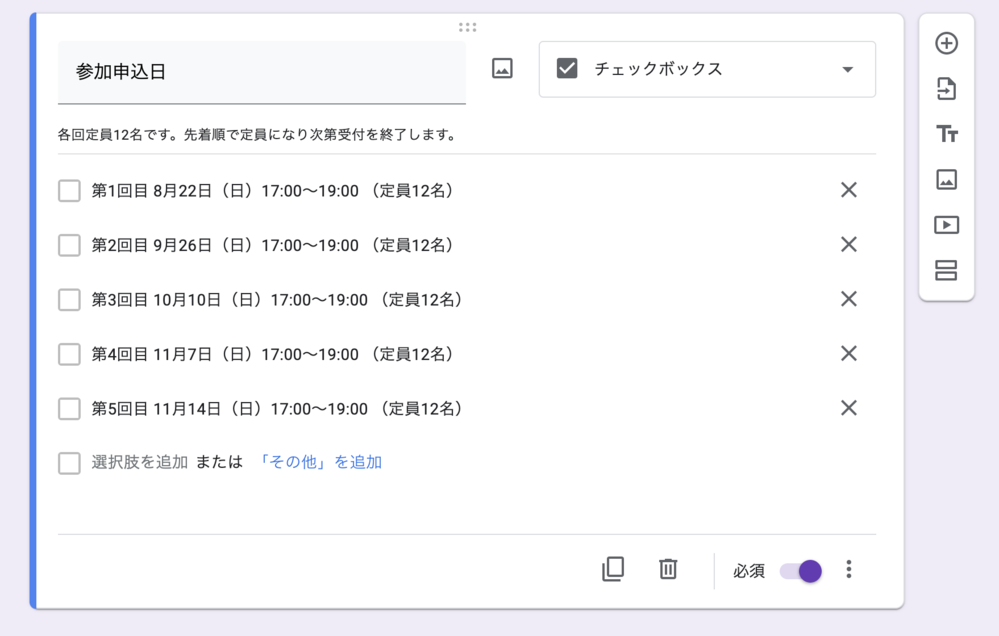Duplicate this question

click(x=613, y=569)
